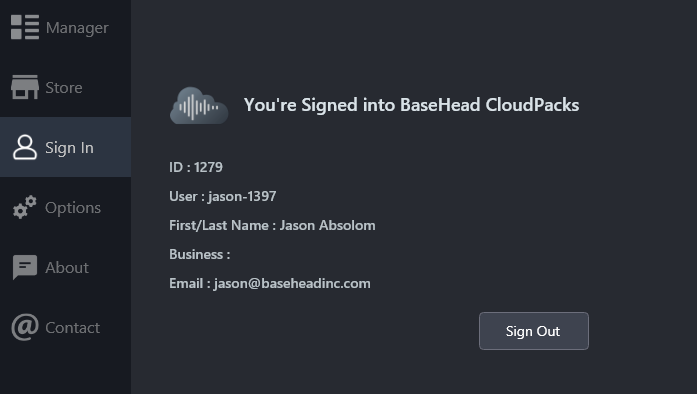Click the About speech bubble icon
697x394 pixels.
(x=25, y=267)
